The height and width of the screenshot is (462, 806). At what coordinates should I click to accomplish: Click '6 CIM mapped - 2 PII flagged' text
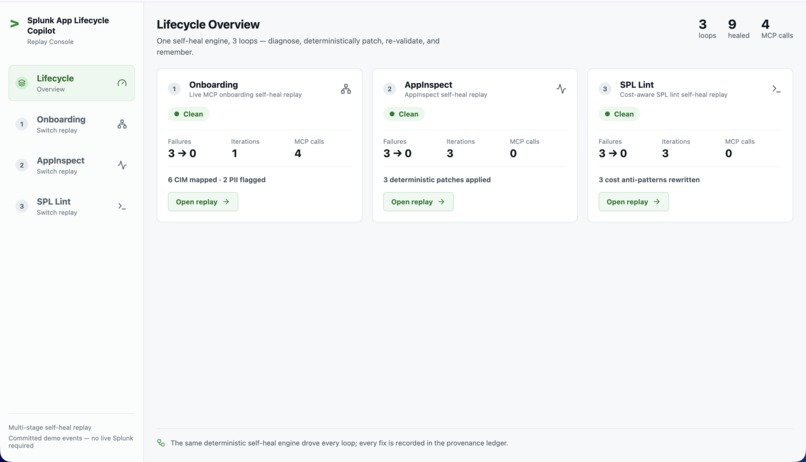(x=216, y=179)
